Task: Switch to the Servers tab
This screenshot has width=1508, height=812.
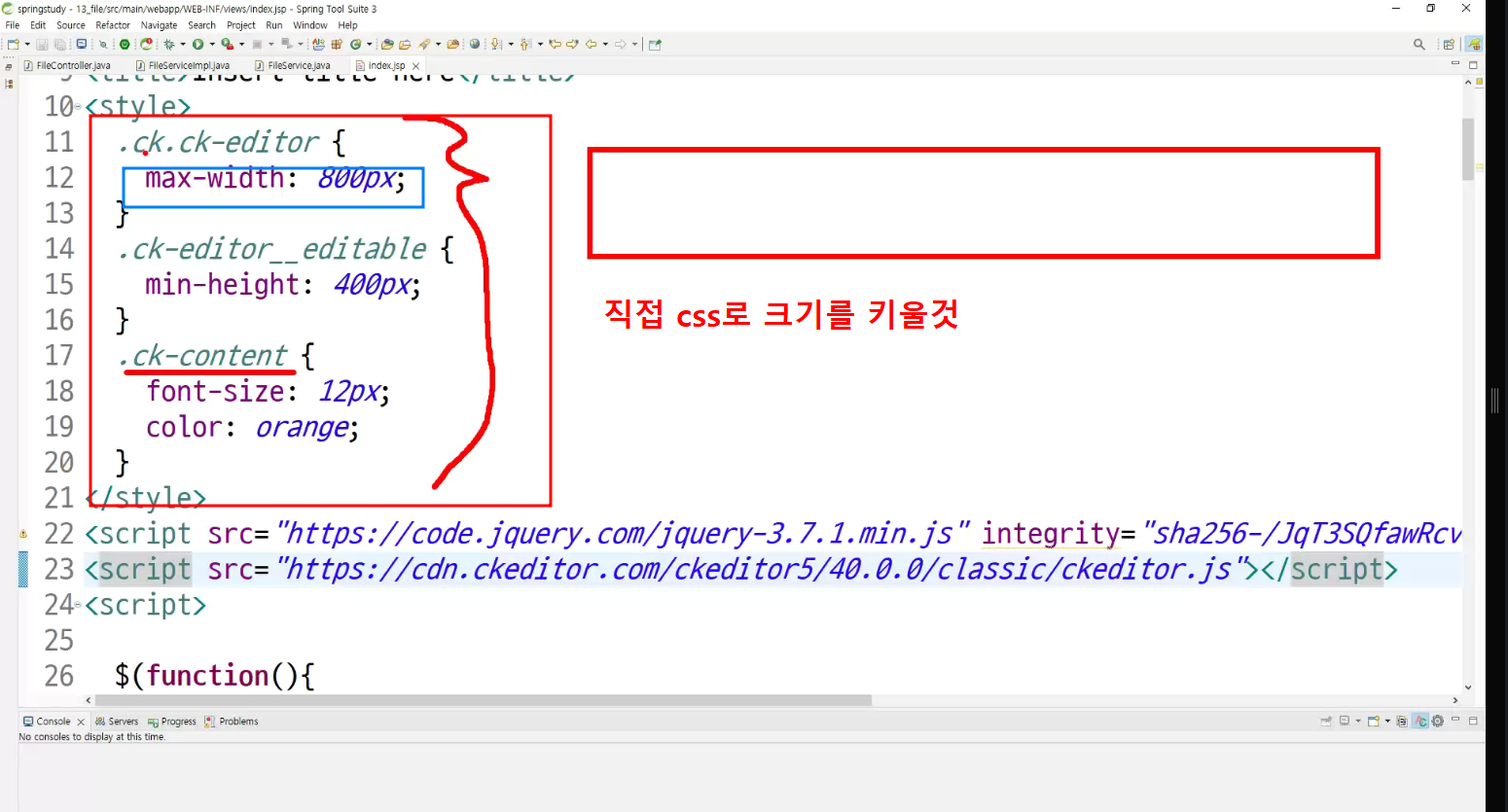Action: pos(117,722)
